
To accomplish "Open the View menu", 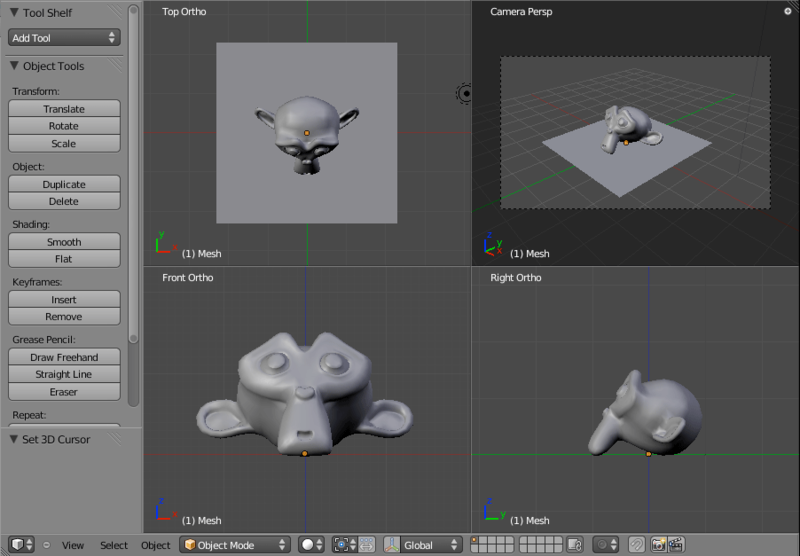I will [x=73, y=545].
